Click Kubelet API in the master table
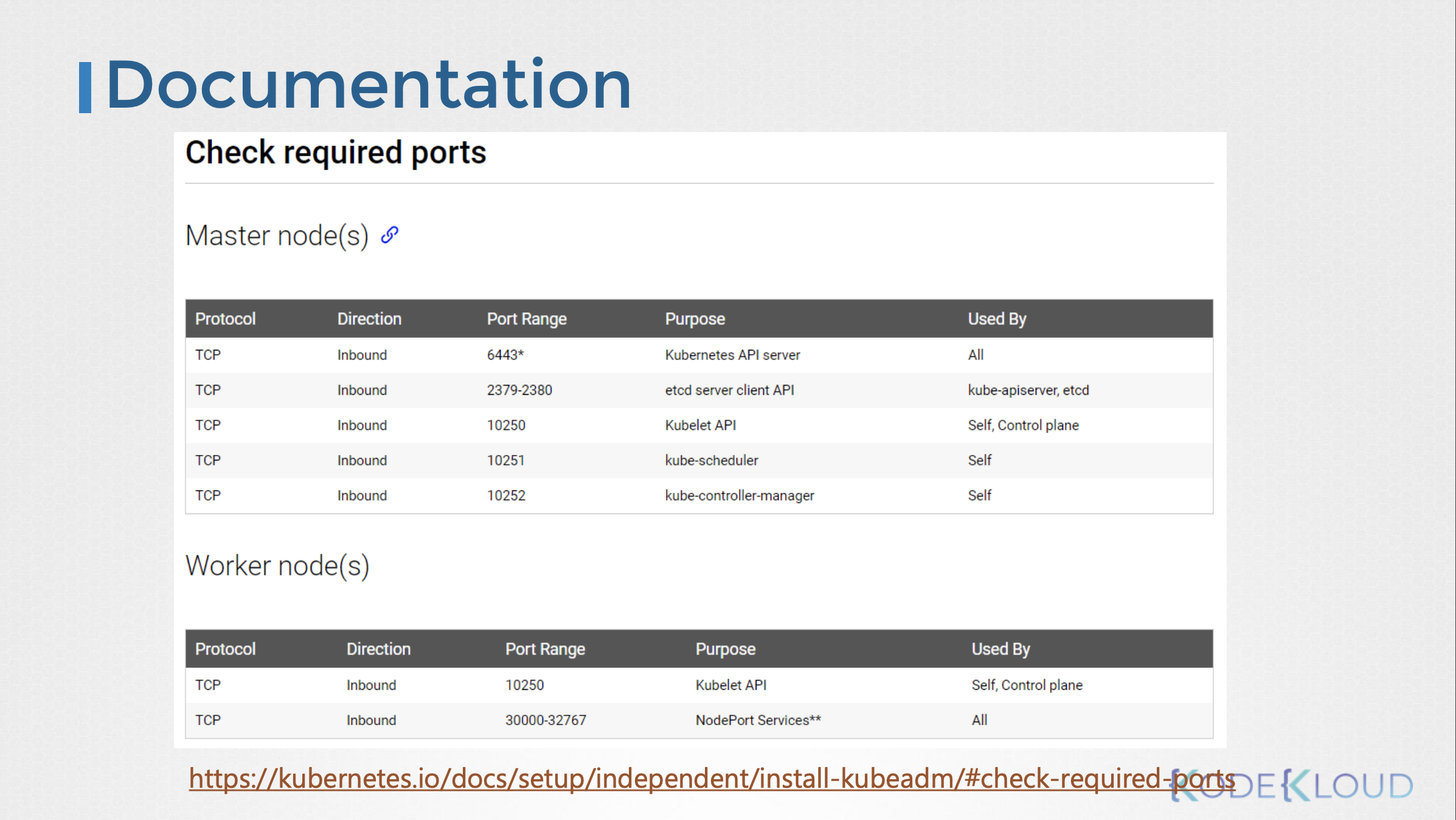This screenshot has width=1456, height=820. pos(700,425)
